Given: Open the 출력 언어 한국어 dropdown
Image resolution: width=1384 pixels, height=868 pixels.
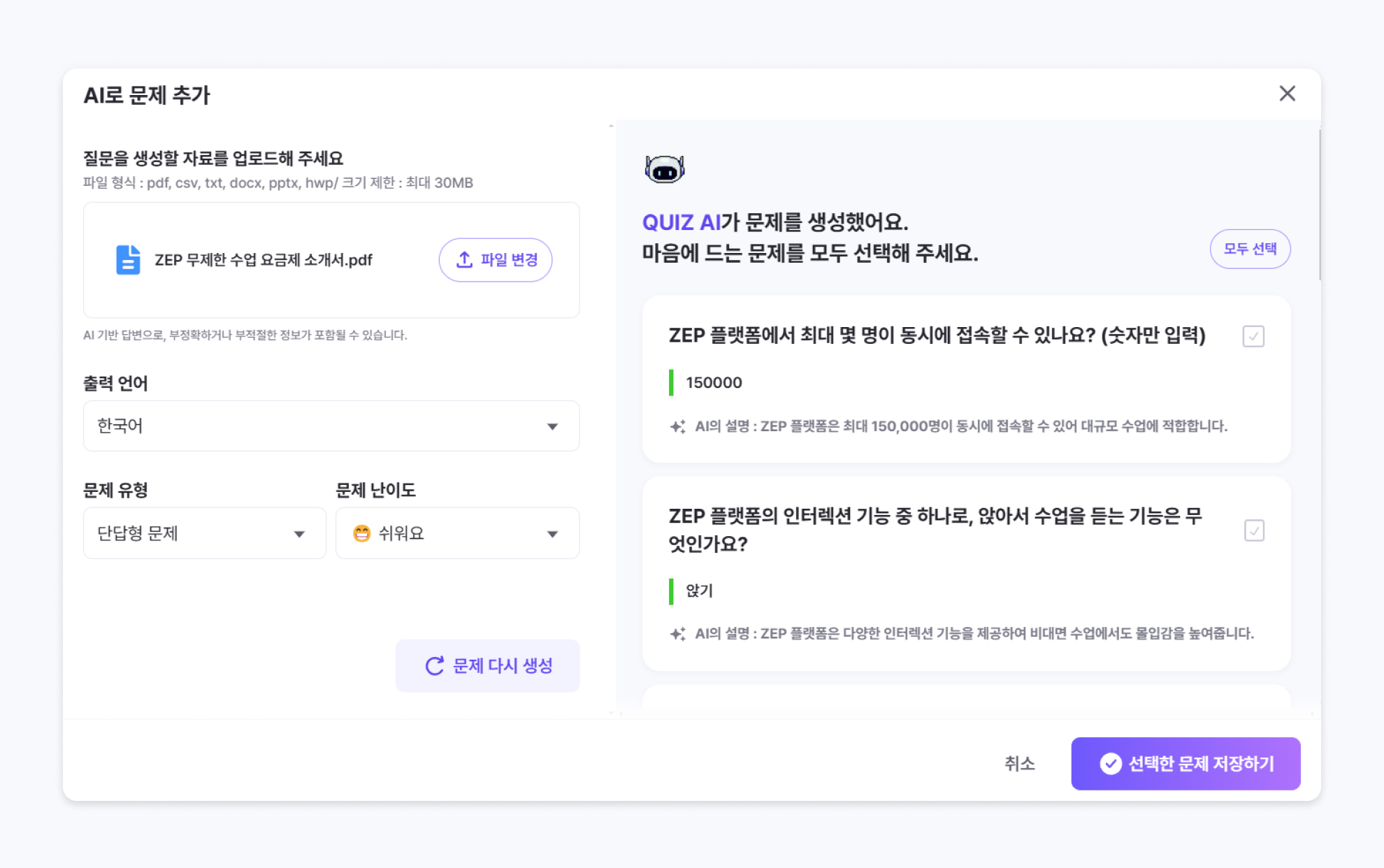Looking at the screenshot, I should (331, 426).
